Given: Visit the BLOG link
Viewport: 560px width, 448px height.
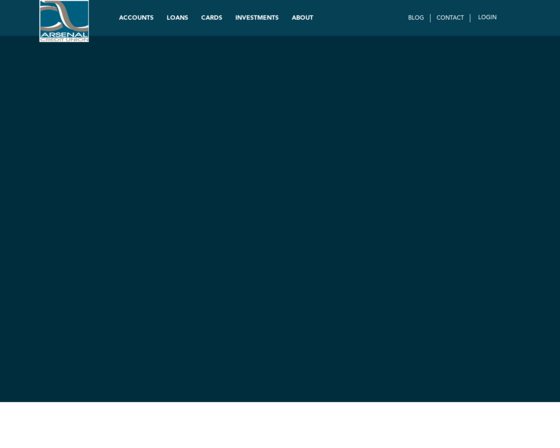Looking at the screenshot, I should (x=416, y=18).
